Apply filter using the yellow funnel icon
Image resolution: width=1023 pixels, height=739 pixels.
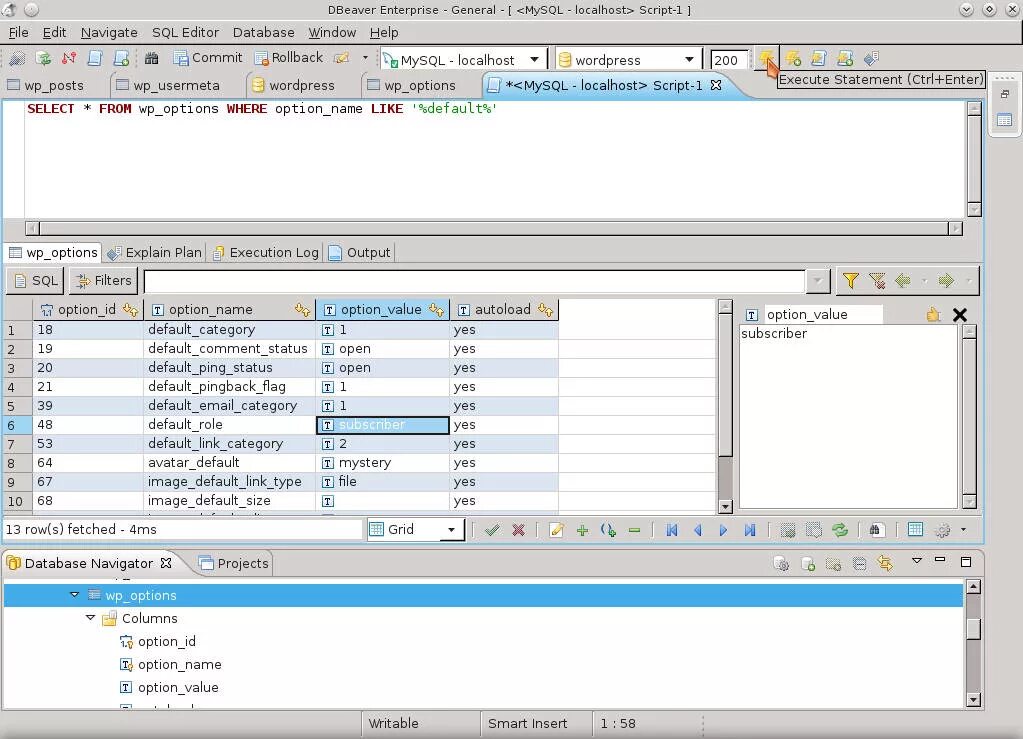point(850,280)
